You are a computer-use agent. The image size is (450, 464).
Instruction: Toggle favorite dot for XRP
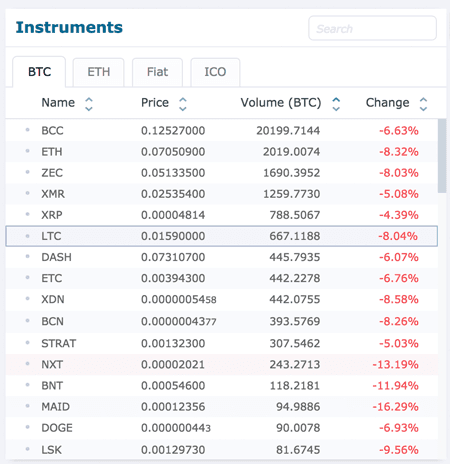tap(28, 214)
